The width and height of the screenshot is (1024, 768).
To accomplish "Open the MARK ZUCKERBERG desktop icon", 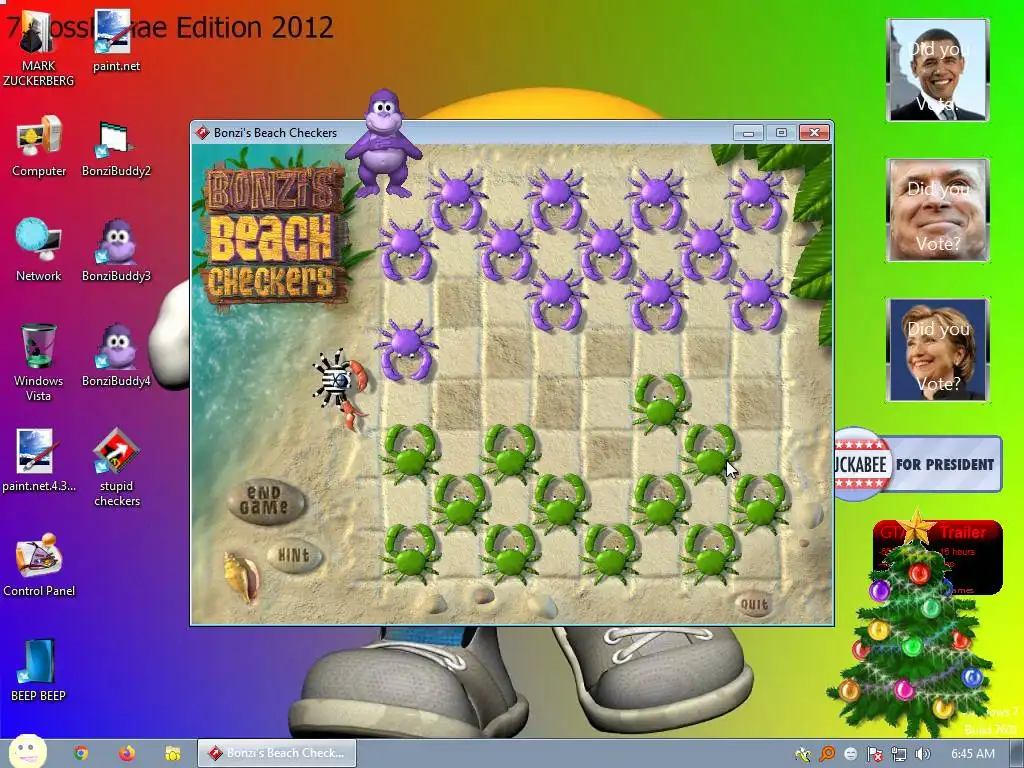I will coord(38,49).
